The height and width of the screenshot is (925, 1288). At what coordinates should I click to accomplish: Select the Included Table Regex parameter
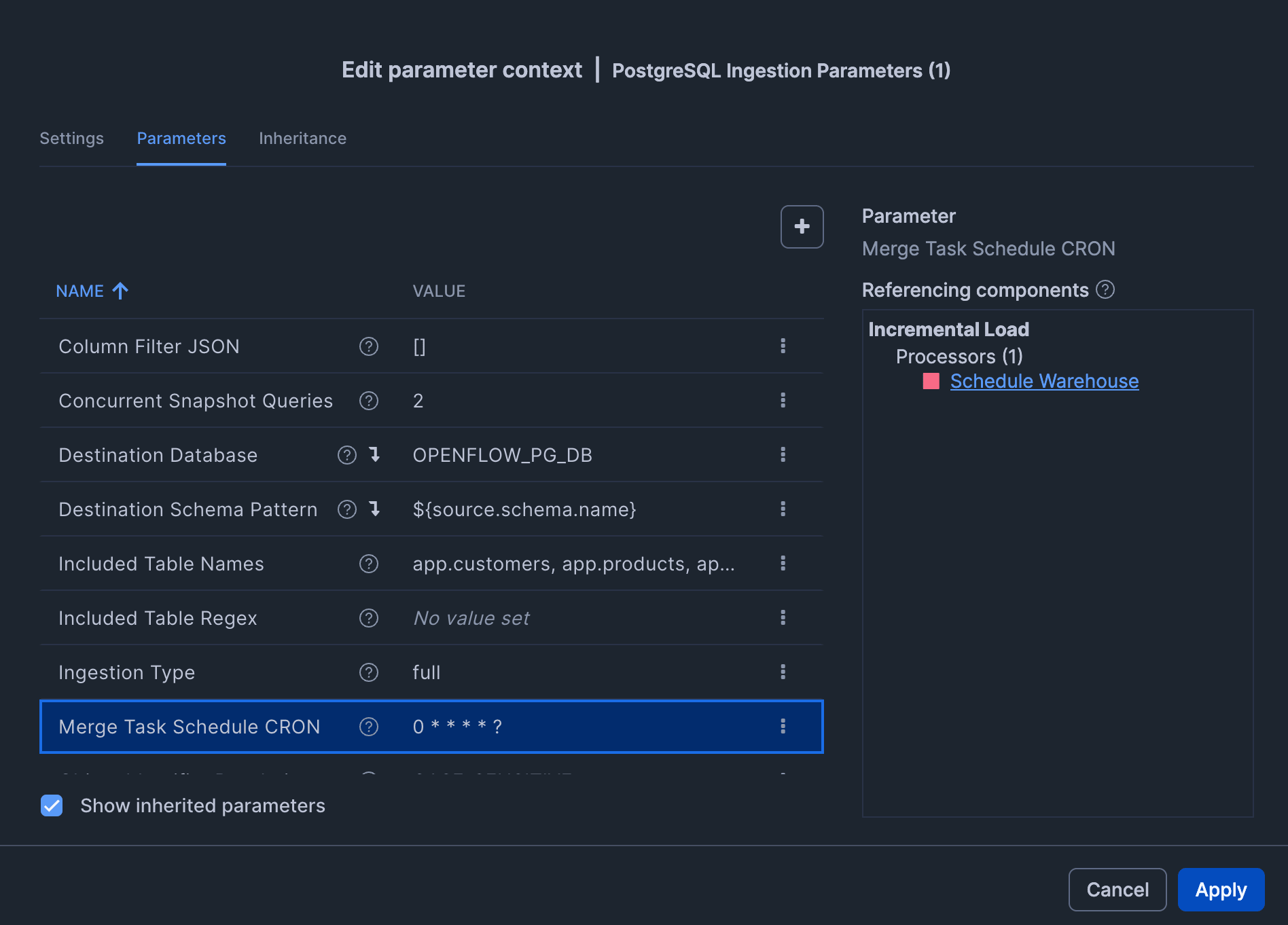pos(158,618)
